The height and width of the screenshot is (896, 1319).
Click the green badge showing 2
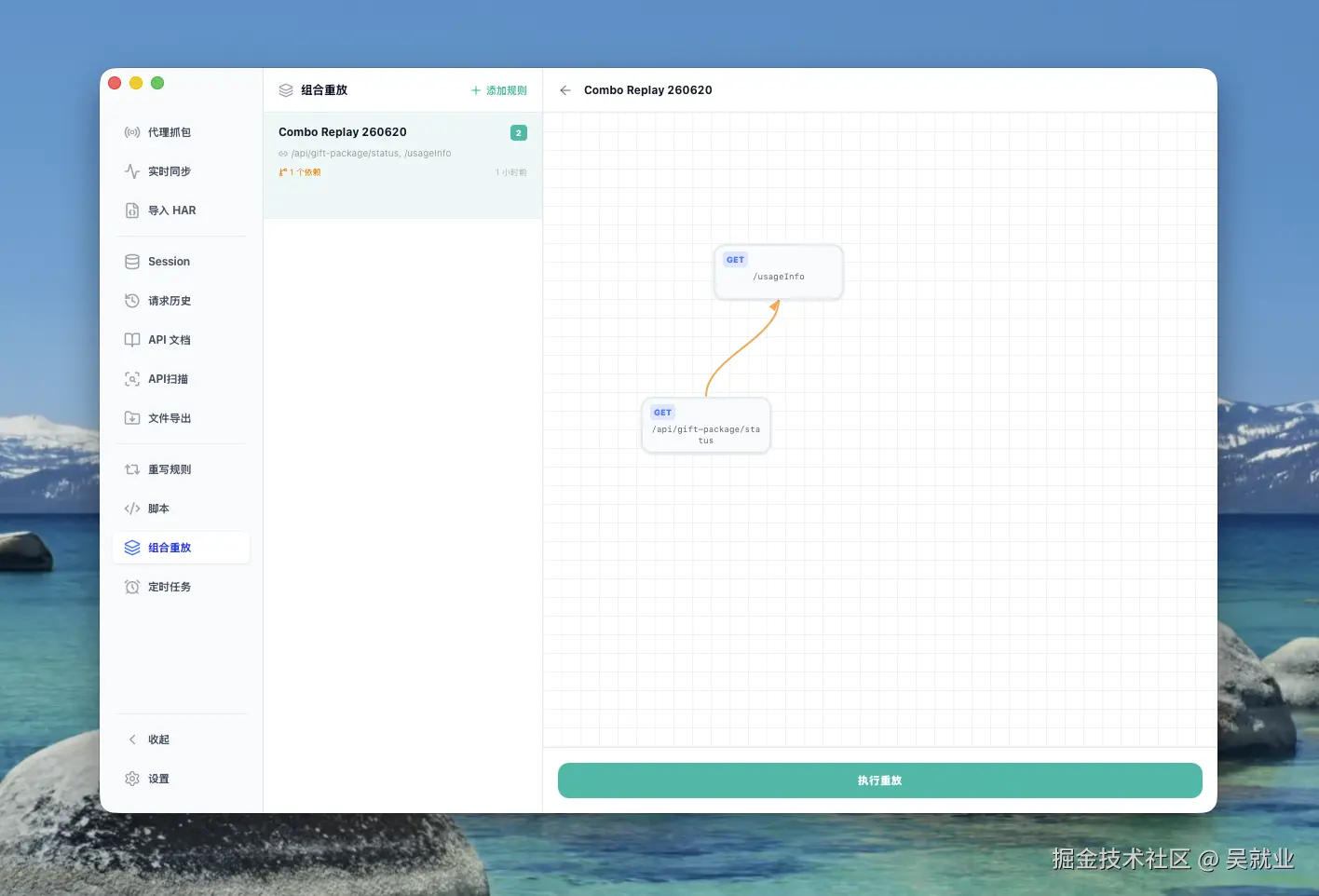[519, 133]
